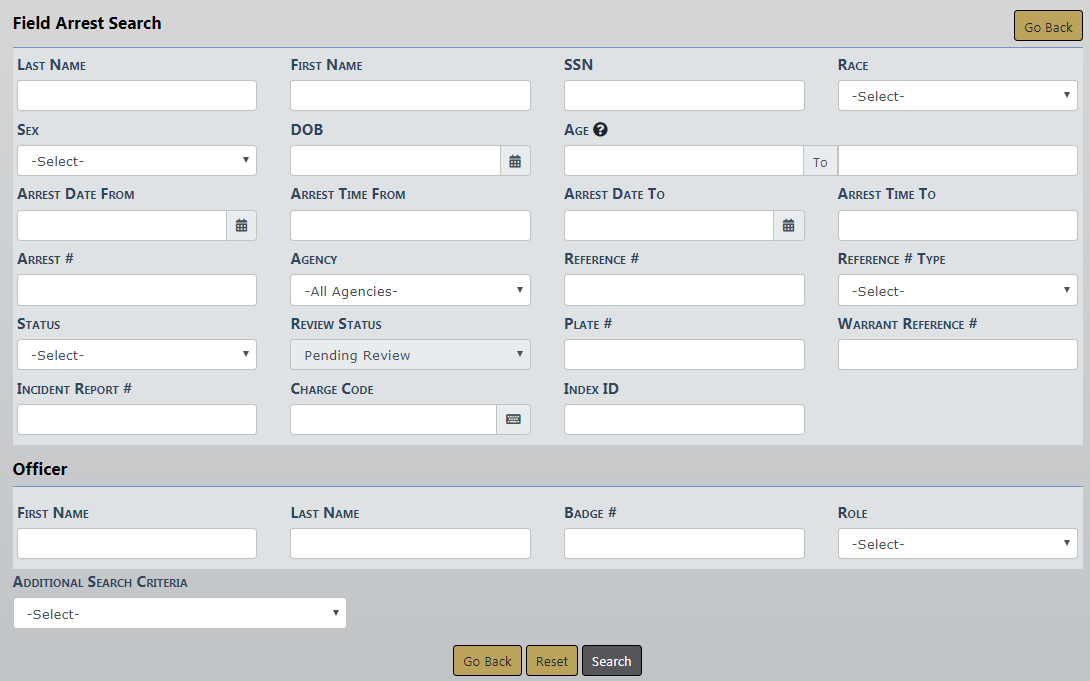Open the Reference # Type dropdown
This screenshot has height=681, width=1090.
pyautogui.click(x=957, y=291)
